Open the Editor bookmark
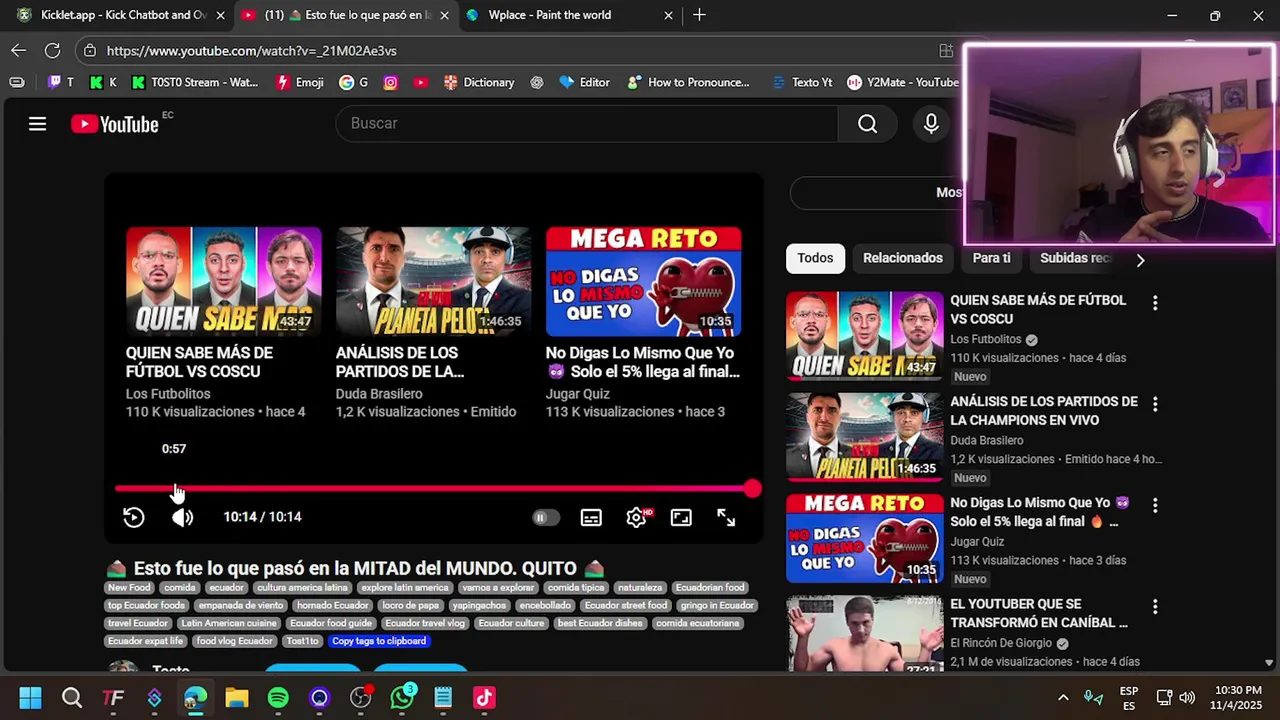Image resolution: width=1280 pixels, height=720 pixels. [584, 82]
